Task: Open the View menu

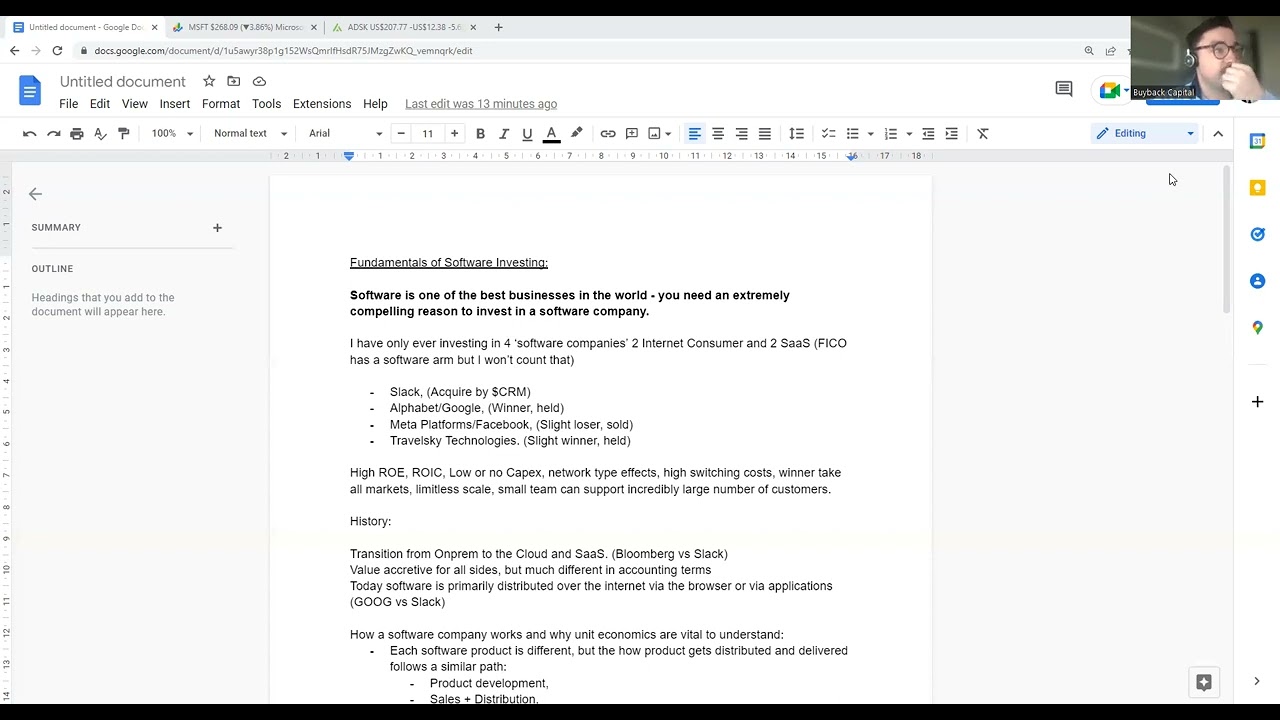Action: coord(135,104)
